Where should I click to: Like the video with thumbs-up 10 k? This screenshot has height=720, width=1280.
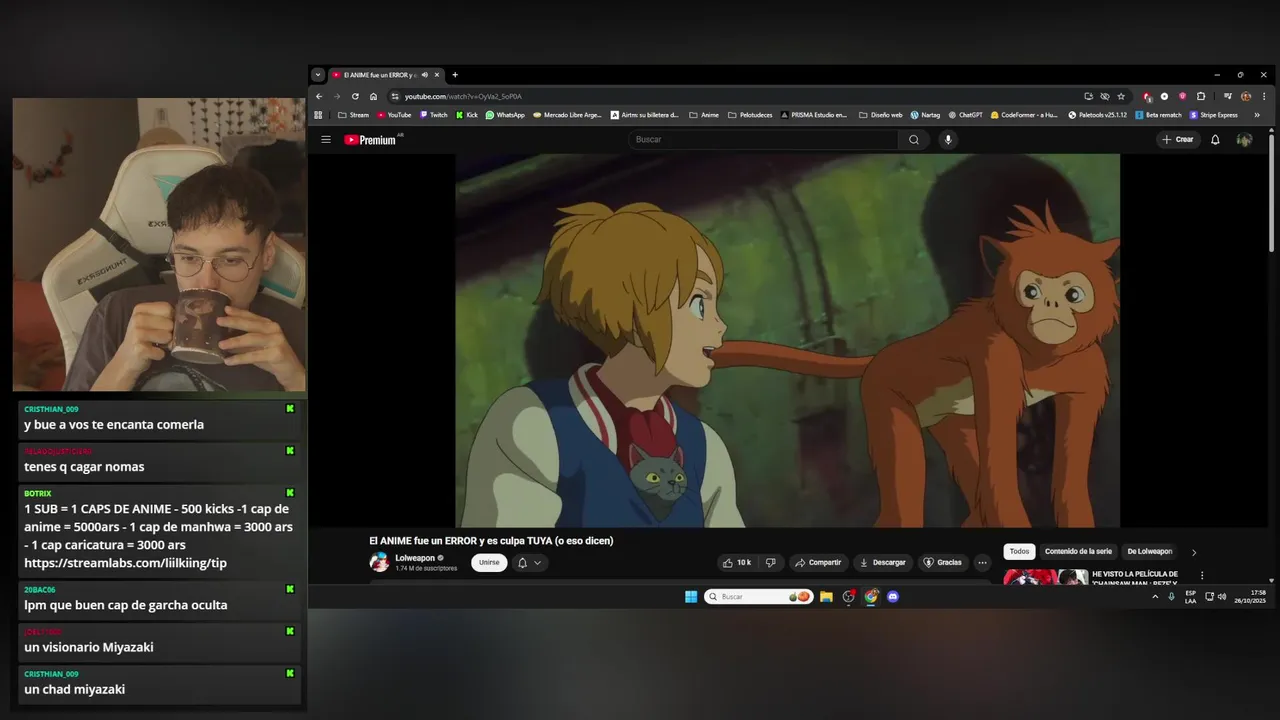pos(736,562)
